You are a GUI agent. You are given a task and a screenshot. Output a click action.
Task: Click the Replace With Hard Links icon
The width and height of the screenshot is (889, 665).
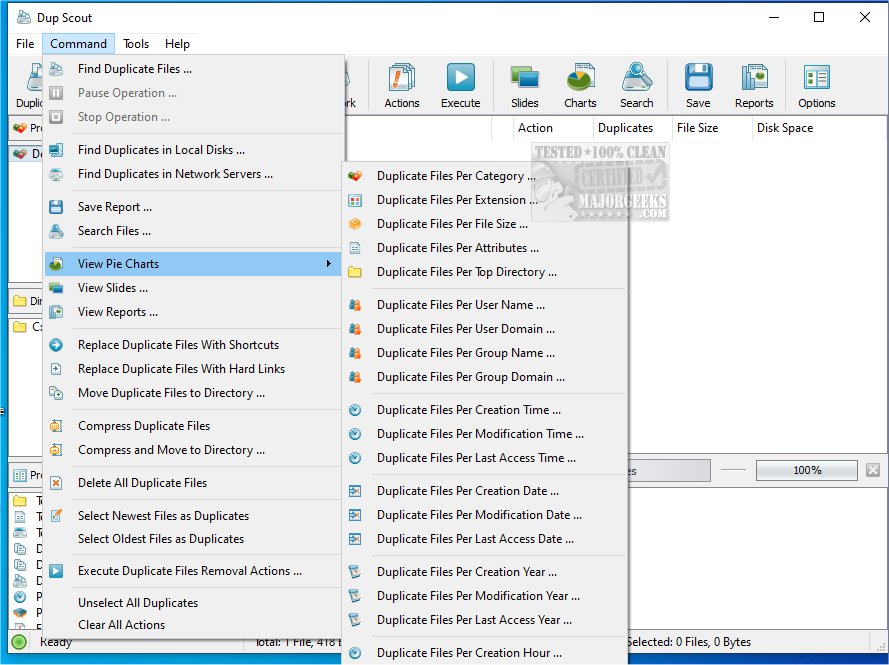pos(56,369)
